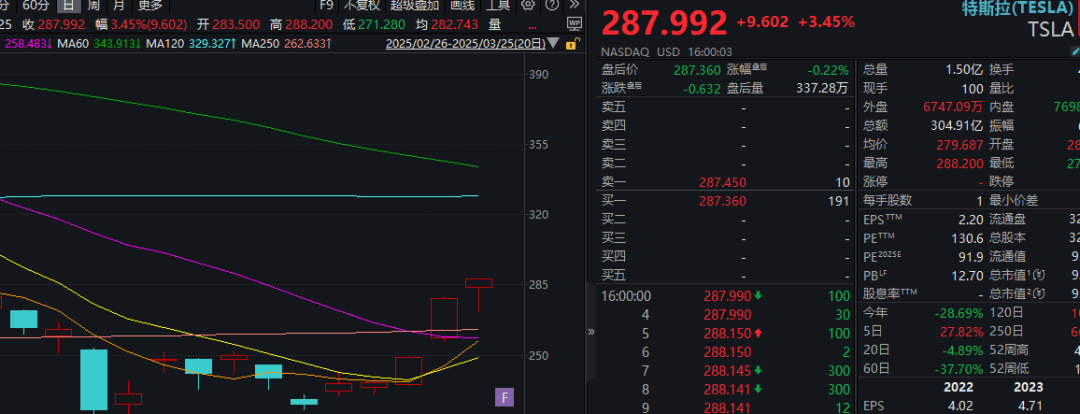Click the 2023 EPS 4.71 value
This screenshot has width=1080, height=414.
[x=1028, y=406]
